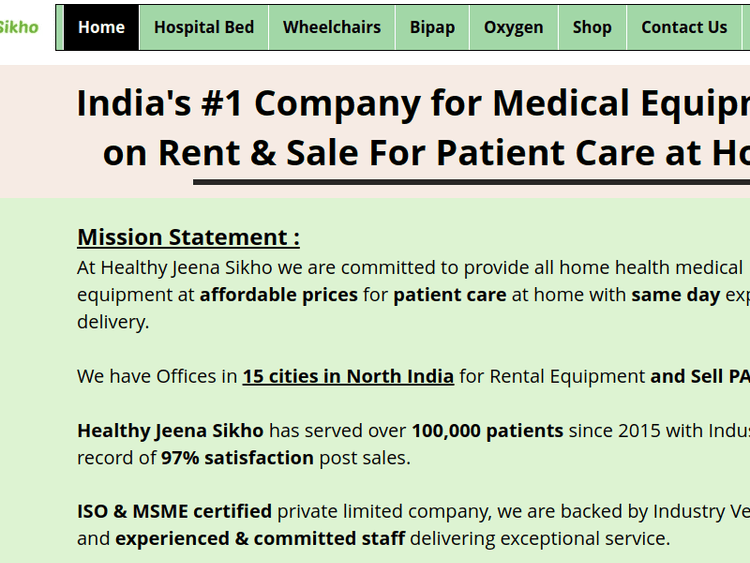Viewport: 750px width, 563px height.
Task: Click the bold 'Healthy Jeena Sikho' name
Action: click(x=170, y=430)
